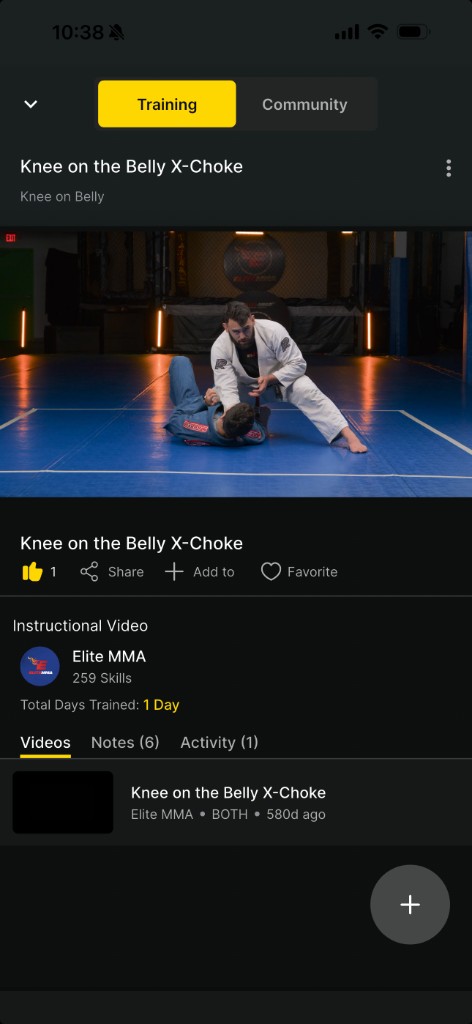Viewport: 472px width, 1024px height.
Task: Tap the heart Favorite icon
Action: [x=270, y=572]
